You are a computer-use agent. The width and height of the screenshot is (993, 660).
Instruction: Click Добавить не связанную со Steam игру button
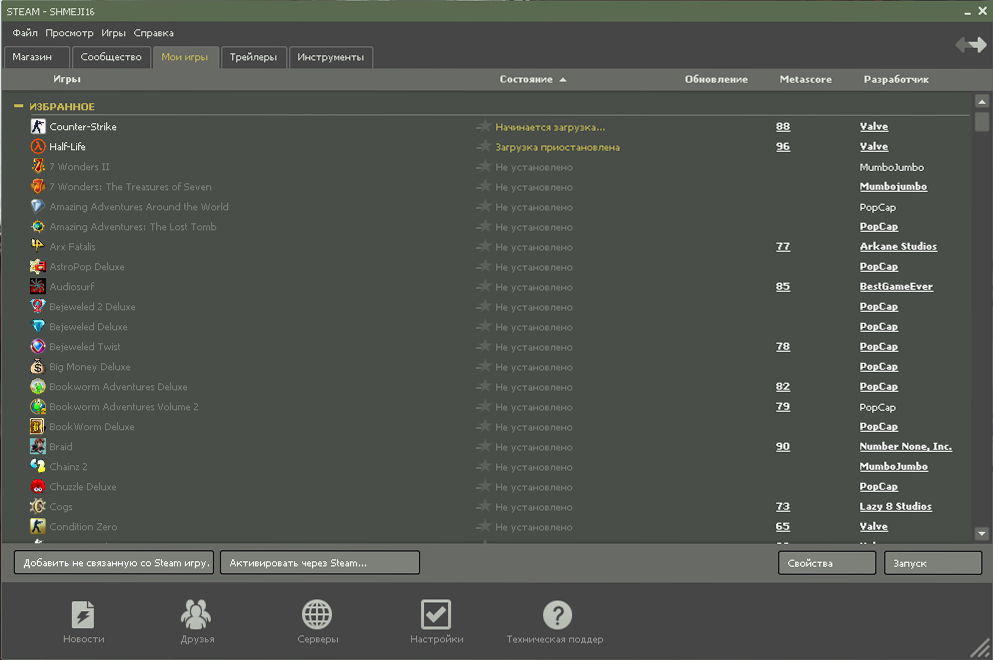(x=114, y=562)
